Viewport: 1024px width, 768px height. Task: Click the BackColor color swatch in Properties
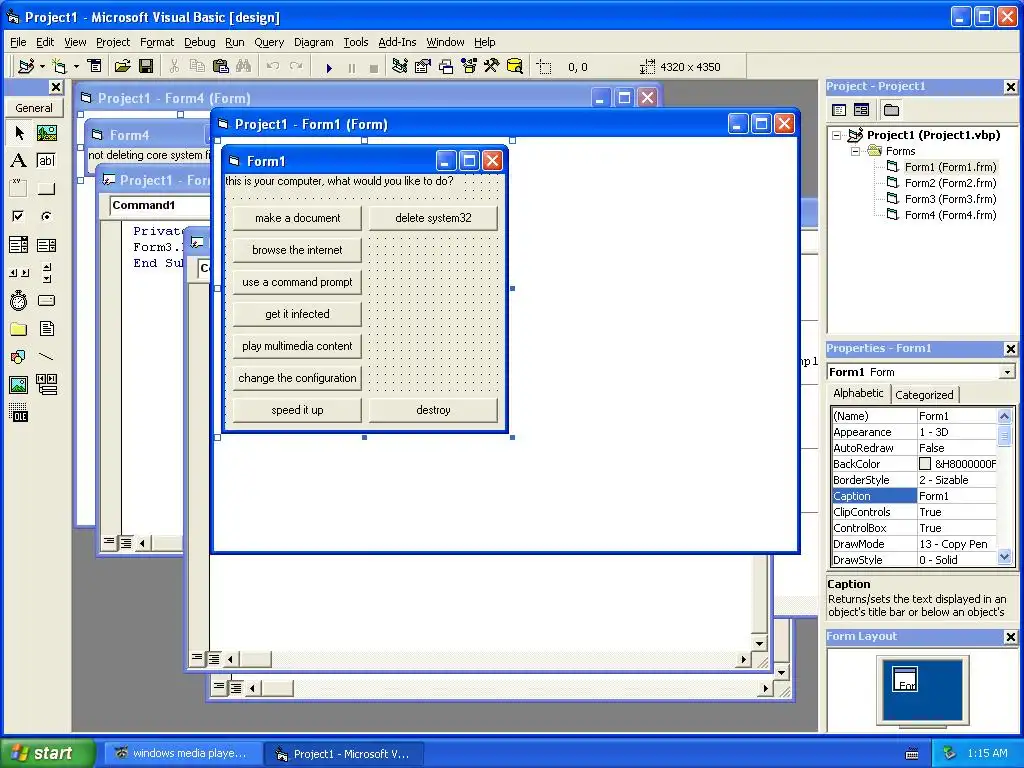click(x=925, y=464)
